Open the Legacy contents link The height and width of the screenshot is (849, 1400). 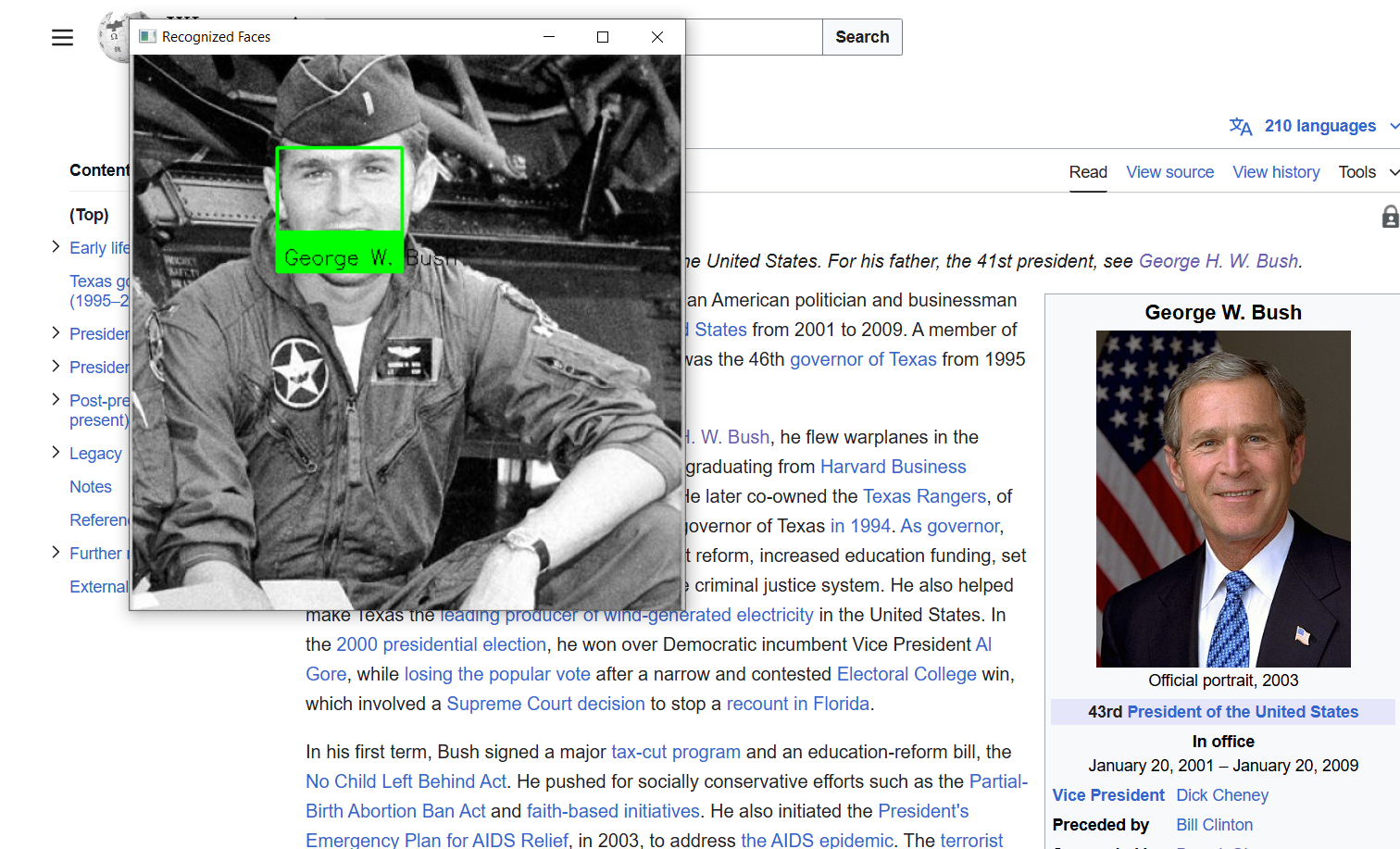(95, 454)
